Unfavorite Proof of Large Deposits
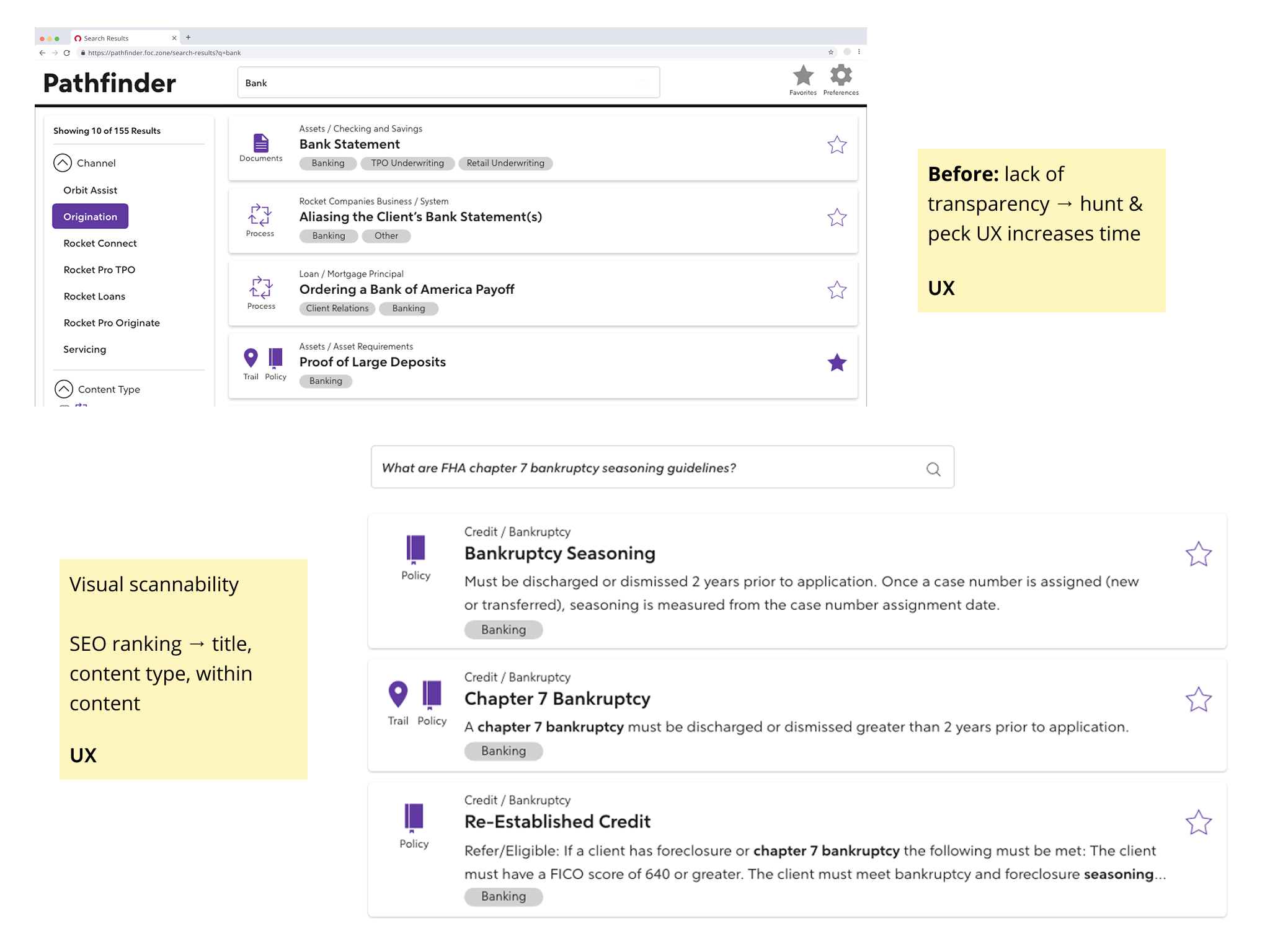The height and width of the screenshot is (952, 1270). [x=837, y=363]
